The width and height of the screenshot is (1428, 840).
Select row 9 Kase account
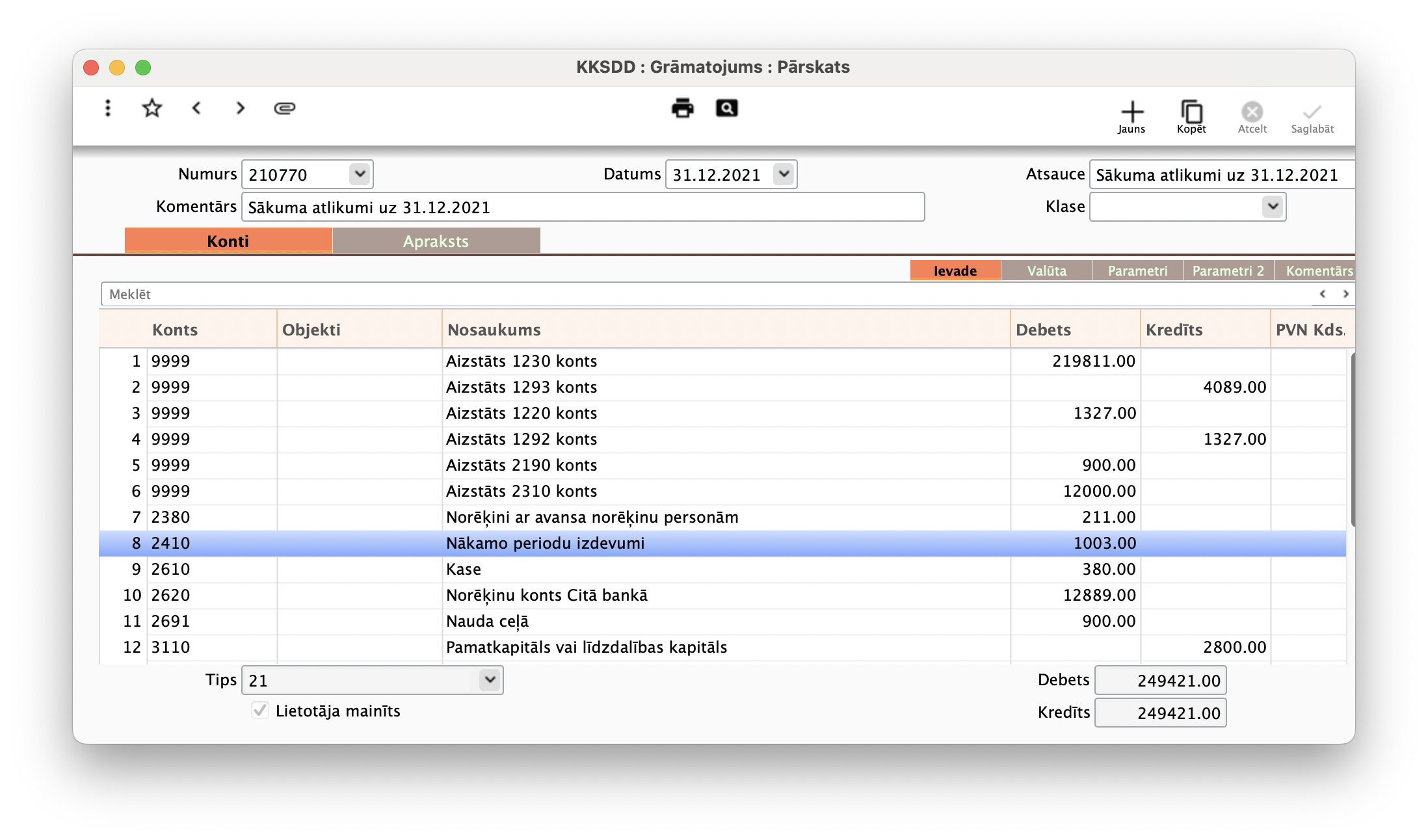pos(463,569)
